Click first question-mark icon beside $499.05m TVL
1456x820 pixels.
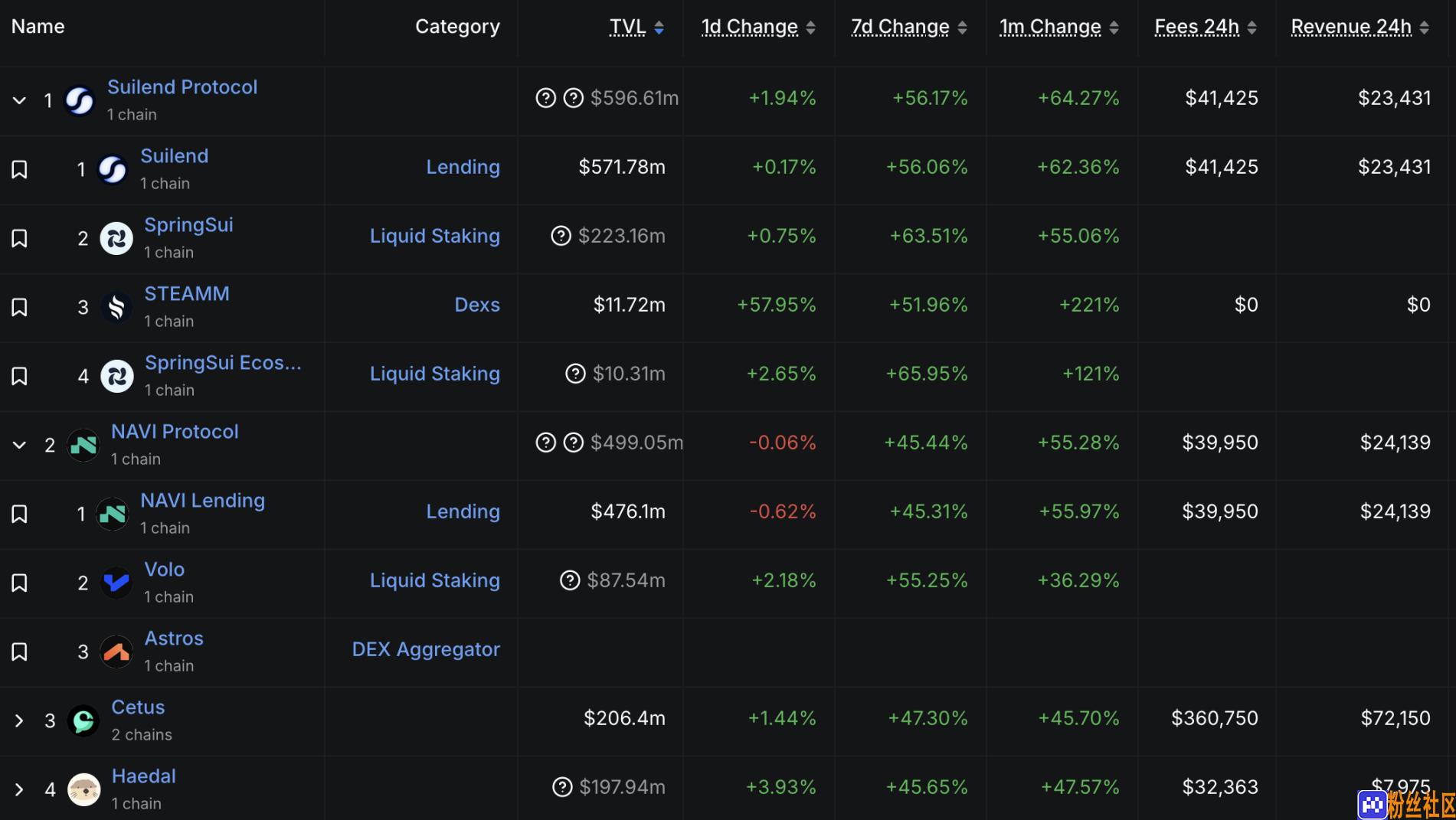coord(545,443)
